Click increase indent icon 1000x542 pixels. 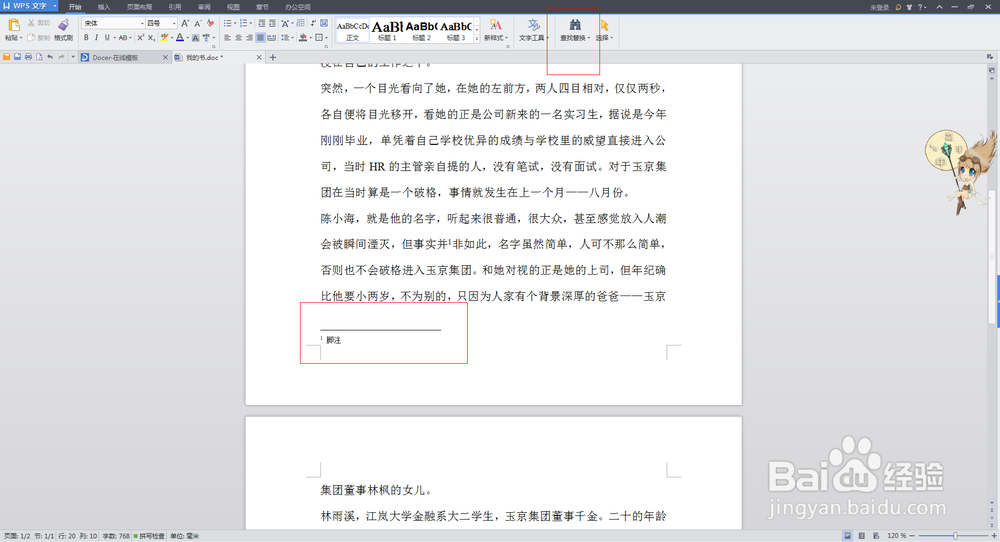tap(272, 23)
